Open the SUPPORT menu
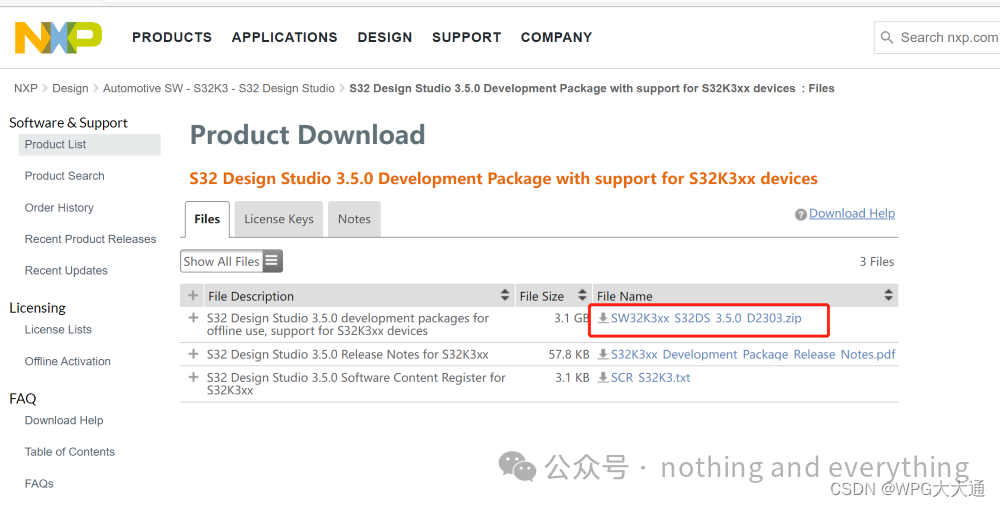Screen dimensions: 1000x507 [x=466, y=38]
